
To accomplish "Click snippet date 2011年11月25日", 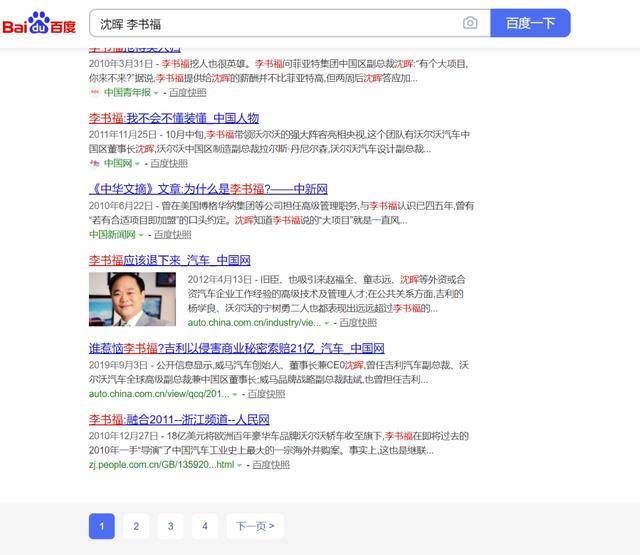I will [123, 134].
